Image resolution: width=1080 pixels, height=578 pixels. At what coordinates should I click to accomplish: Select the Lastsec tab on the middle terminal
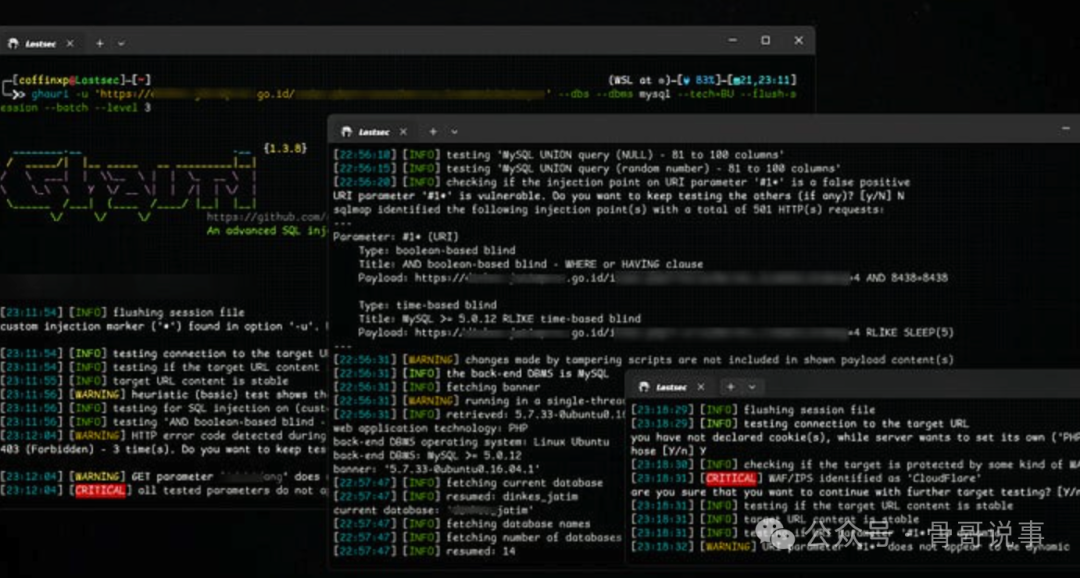tap(374, 131)
